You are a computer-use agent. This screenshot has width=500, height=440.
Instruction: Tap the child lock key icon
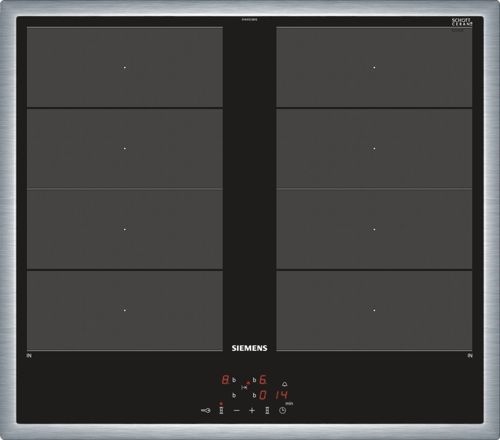[x=206, y=411]
